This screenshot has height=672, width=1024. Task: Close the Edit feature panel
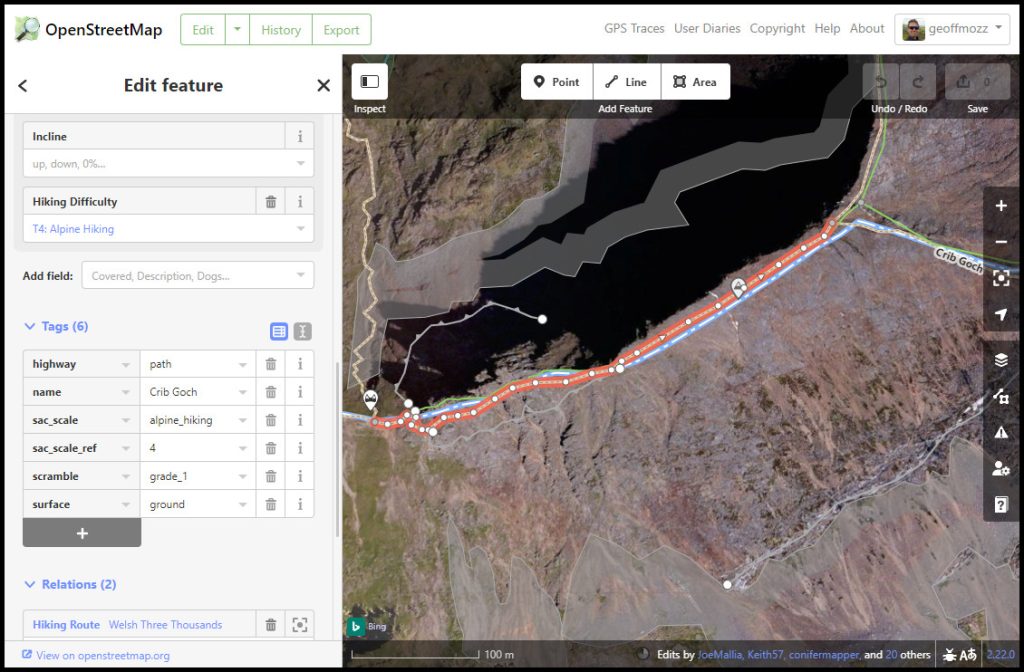coord(323,86)
